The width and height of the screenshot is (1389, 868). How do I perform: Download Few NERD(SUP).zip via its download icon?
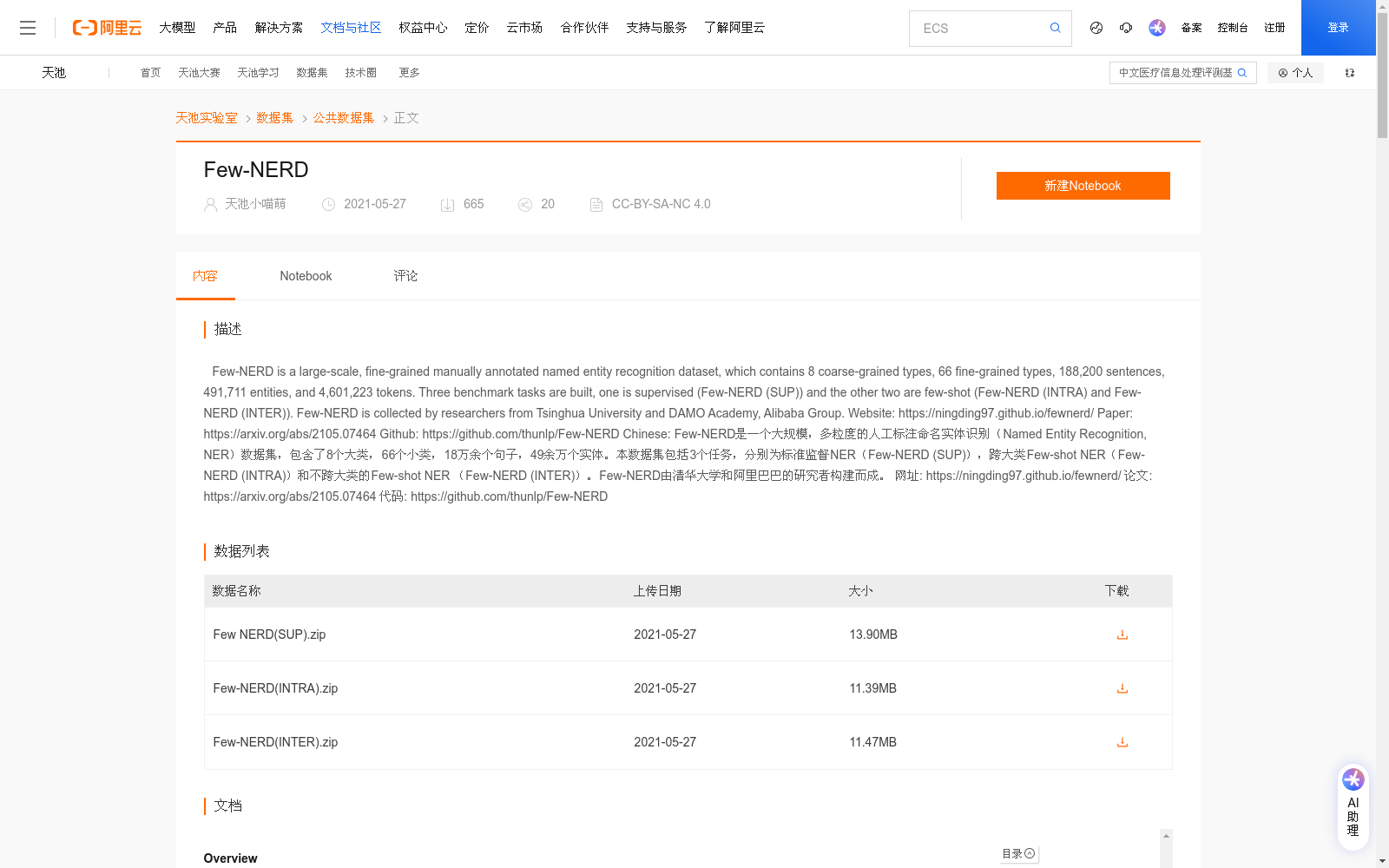(1122, 635)
